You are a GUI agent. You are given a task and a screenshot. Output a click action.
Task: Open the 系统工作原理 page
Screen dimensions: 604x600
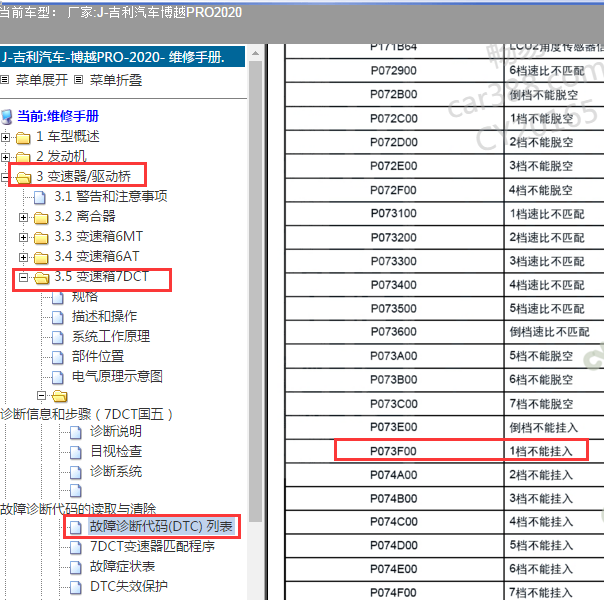111,337
